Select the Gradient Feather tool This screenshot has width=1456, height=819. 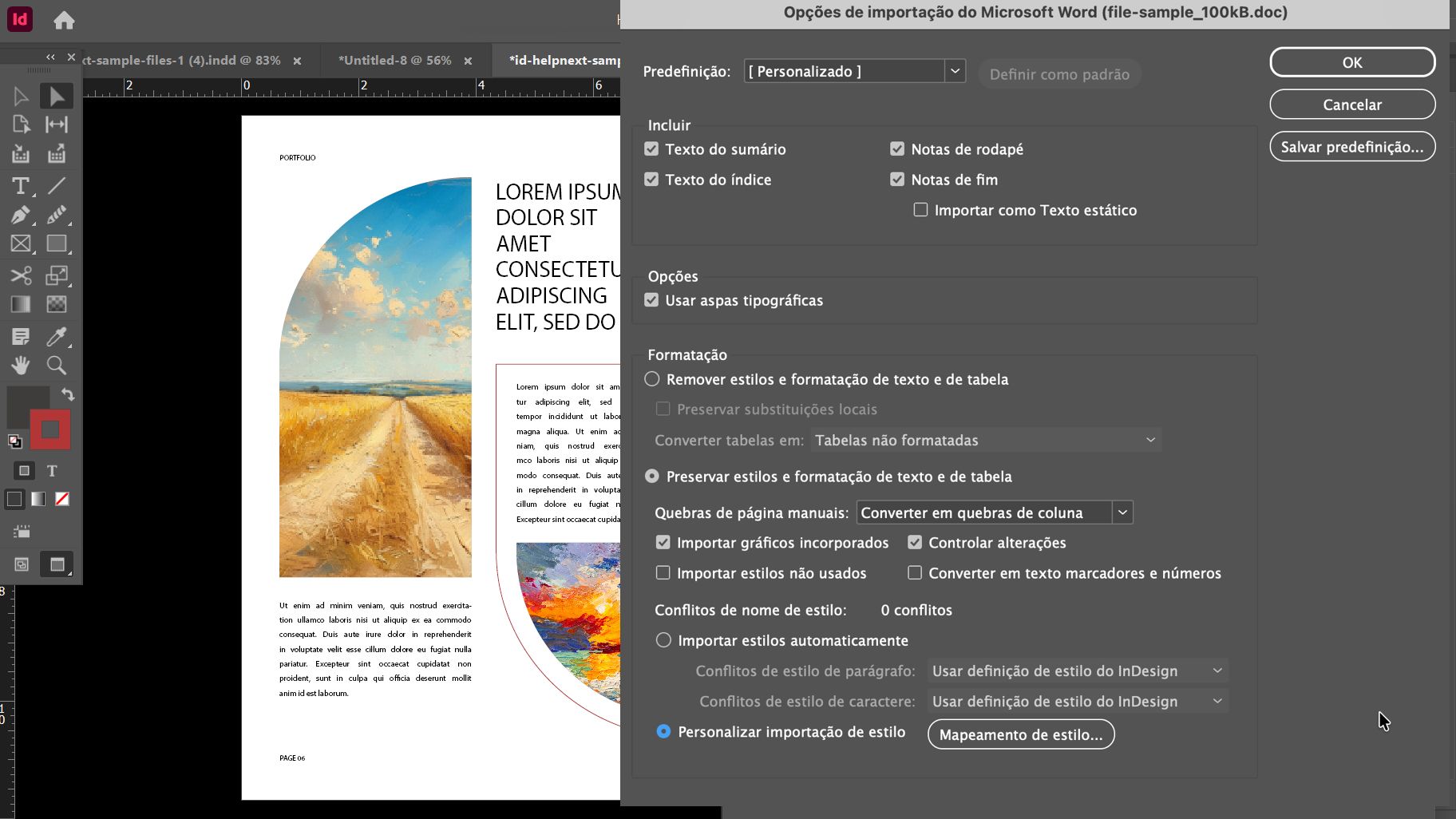pyautogui.click(x=57, y=304)
